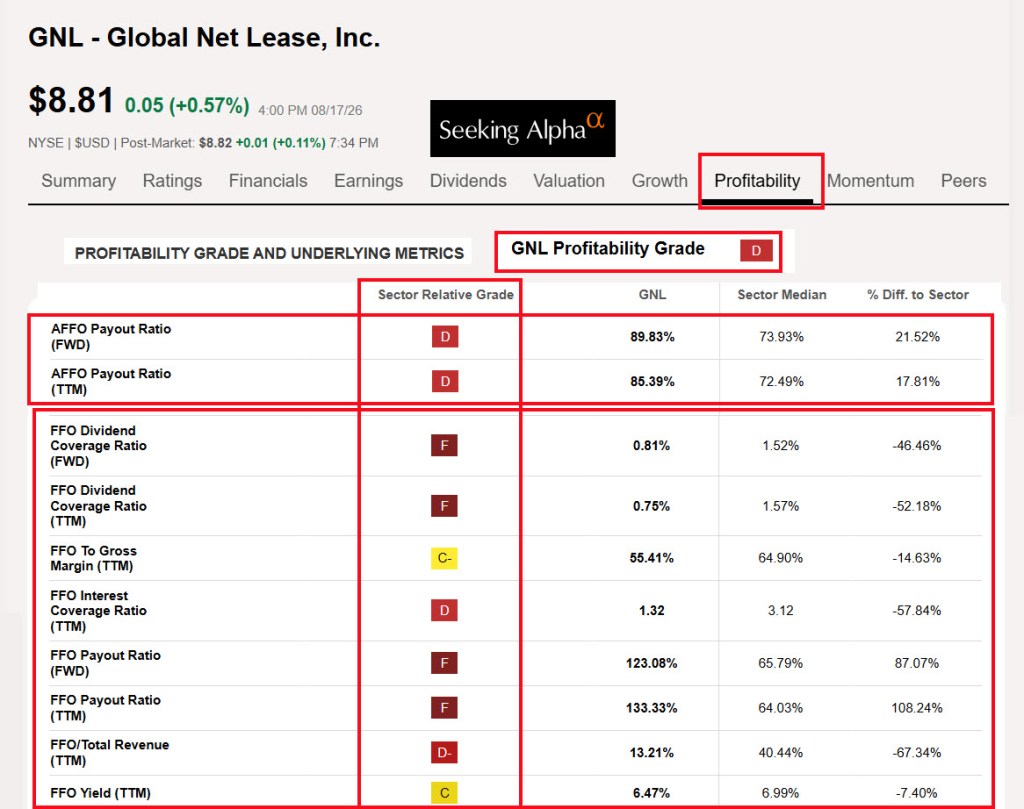Click FFO Interest Coverage Ratio (TTM) label
This screenshot has width=1024, height=809.
click(x=99, y=611)
